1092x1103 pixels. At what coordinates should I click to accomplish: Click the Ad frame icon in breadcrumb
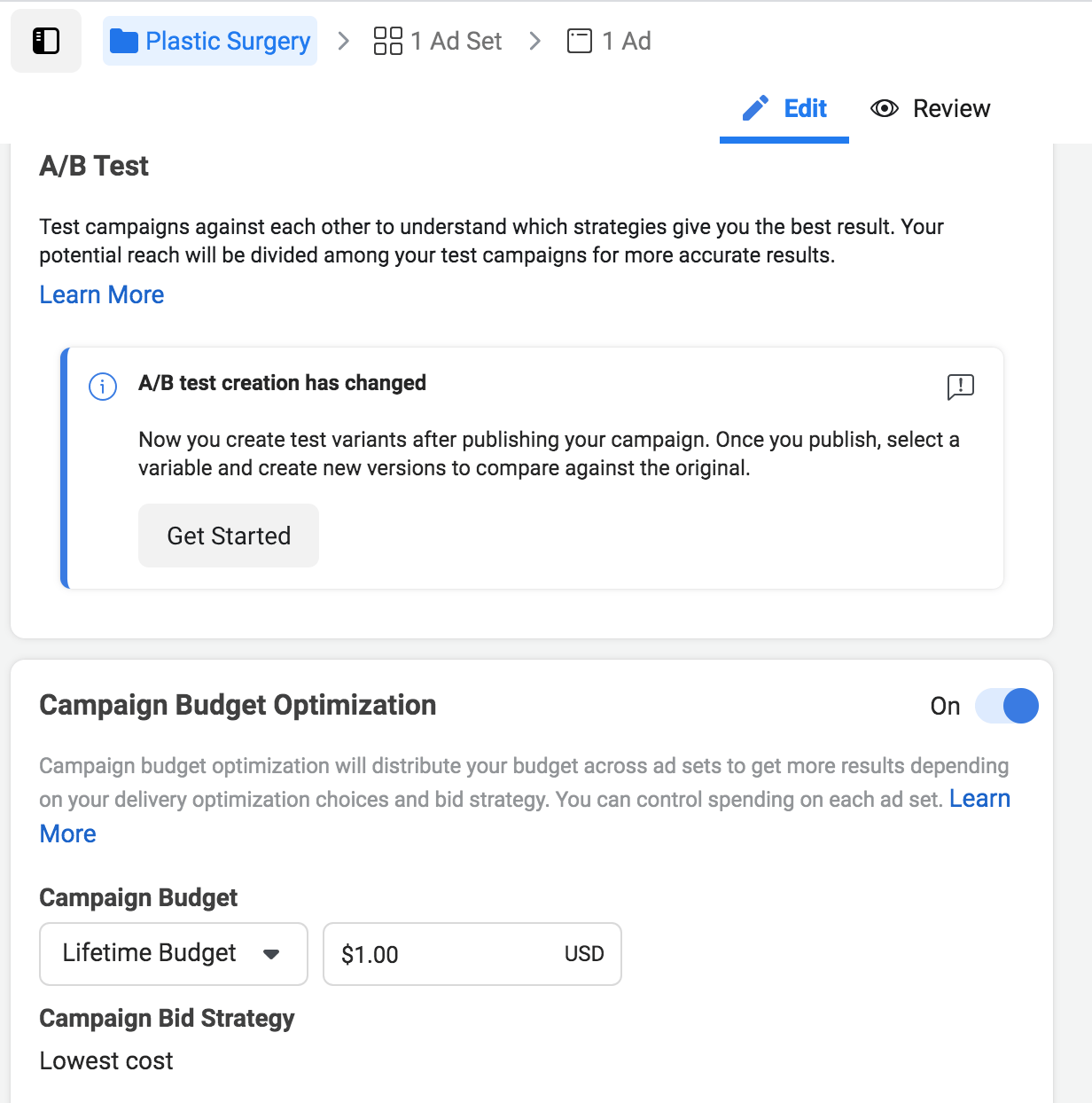(x=579, y=41)
